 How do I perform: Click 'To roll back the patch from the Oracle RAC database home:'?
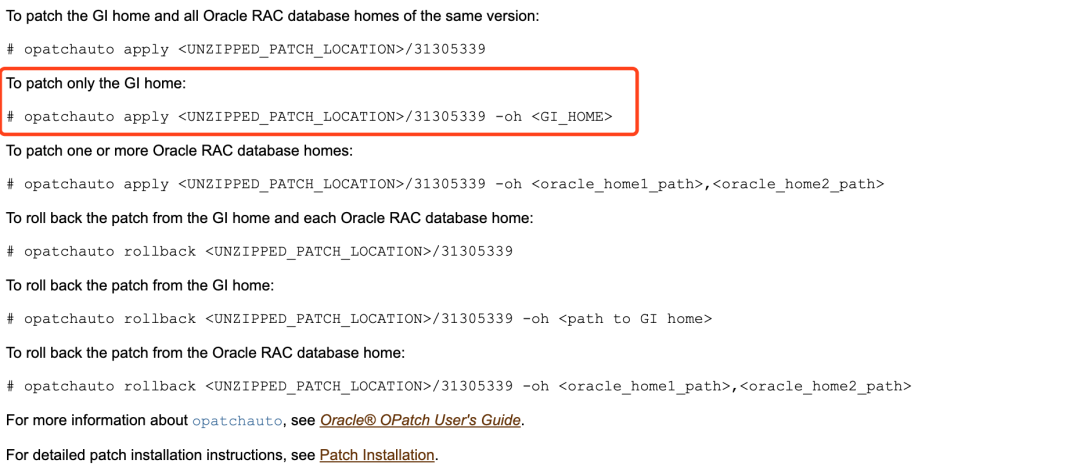(x=205, y=353)
